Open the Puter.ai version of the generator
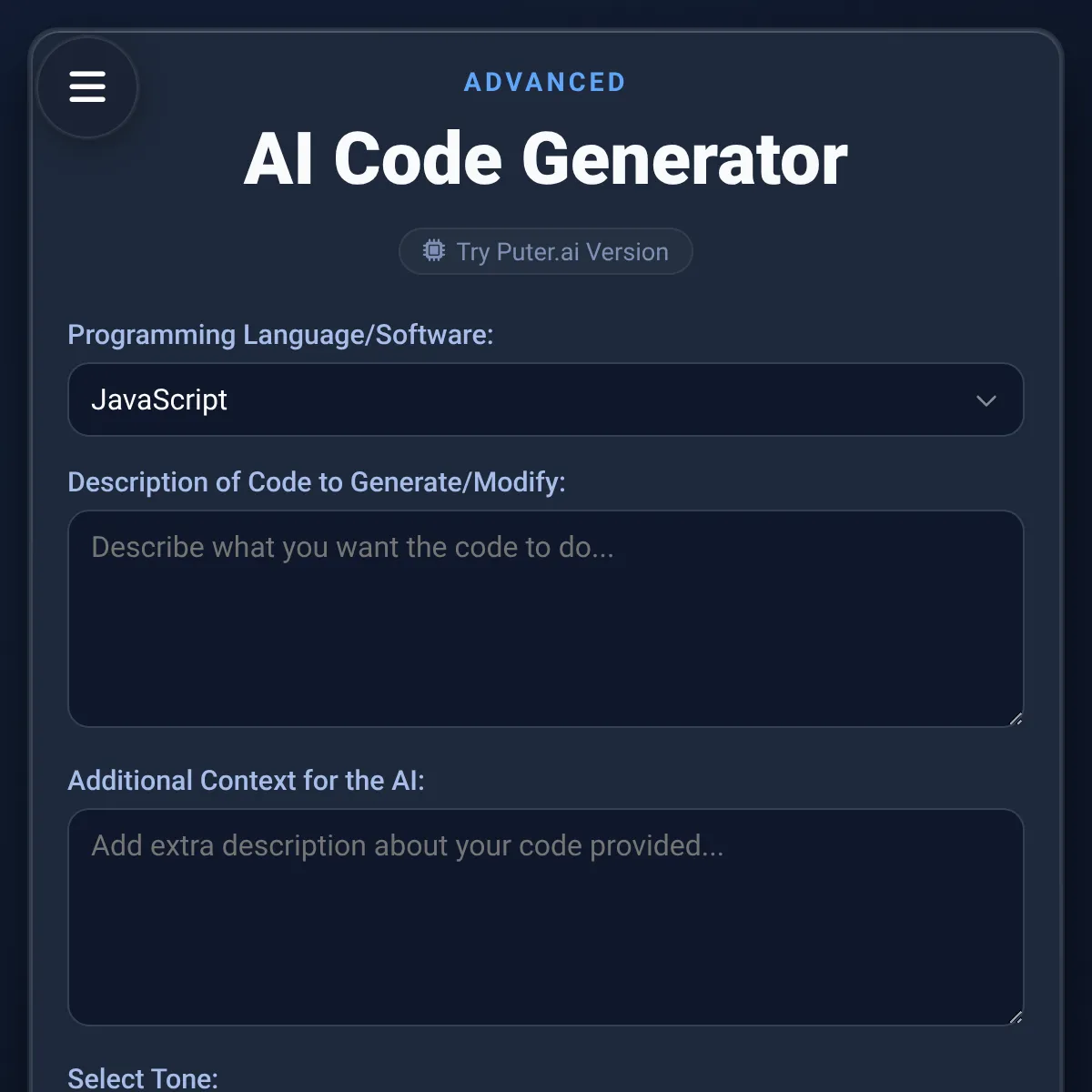The image size is (1092, 1092). [545, 251]
